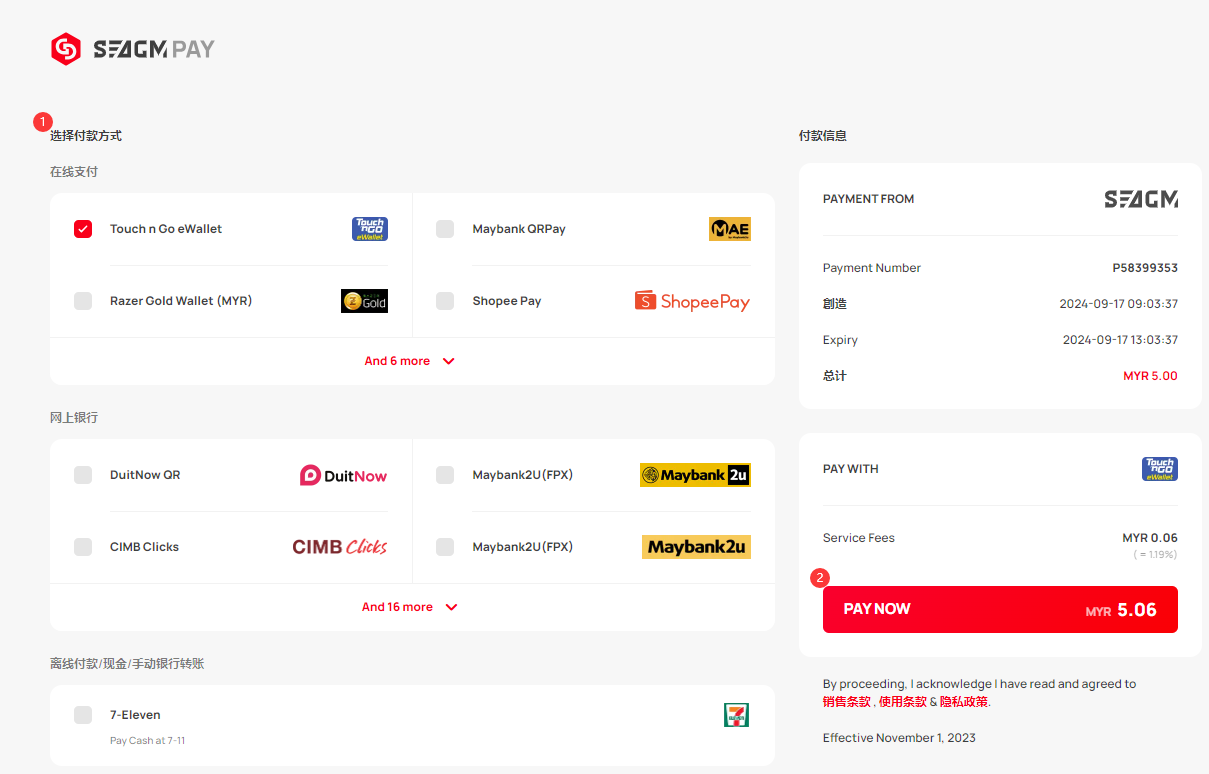The image size is (1209, 774).
Task: Tick Maybank2U(FPX) checkbox in the DuitNow QR row
Action: 445,475
